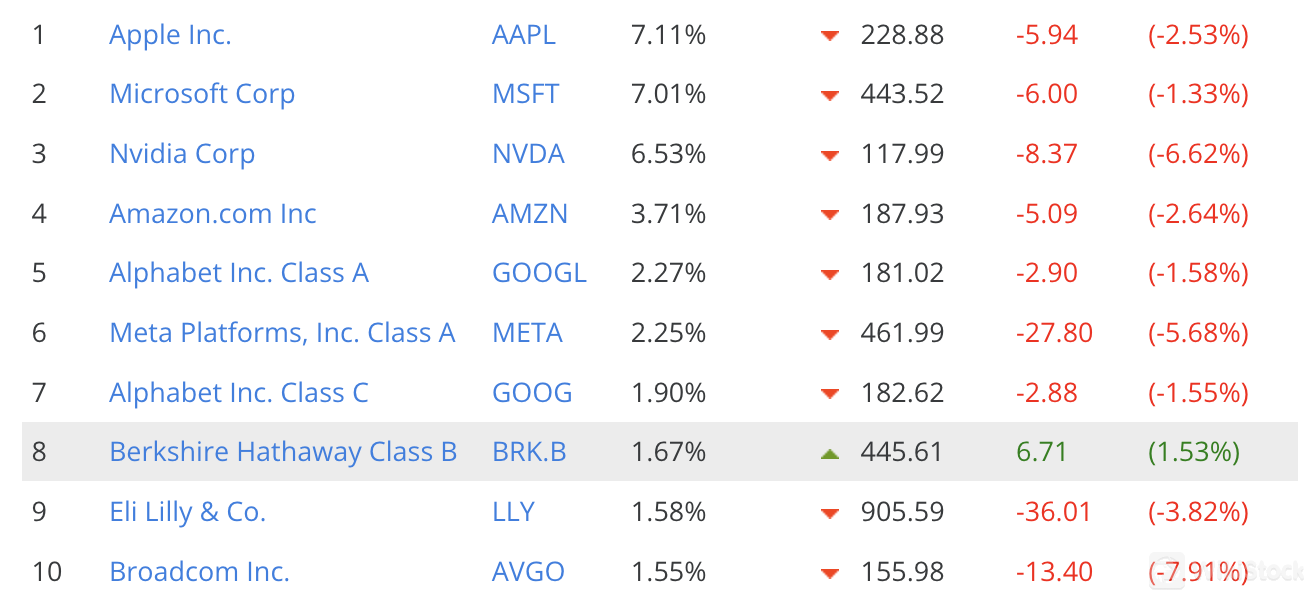Screen dimensions: 1314x606
Task: Open Berkshire Hathaway Class B link
Action: (x=283, y=452)
